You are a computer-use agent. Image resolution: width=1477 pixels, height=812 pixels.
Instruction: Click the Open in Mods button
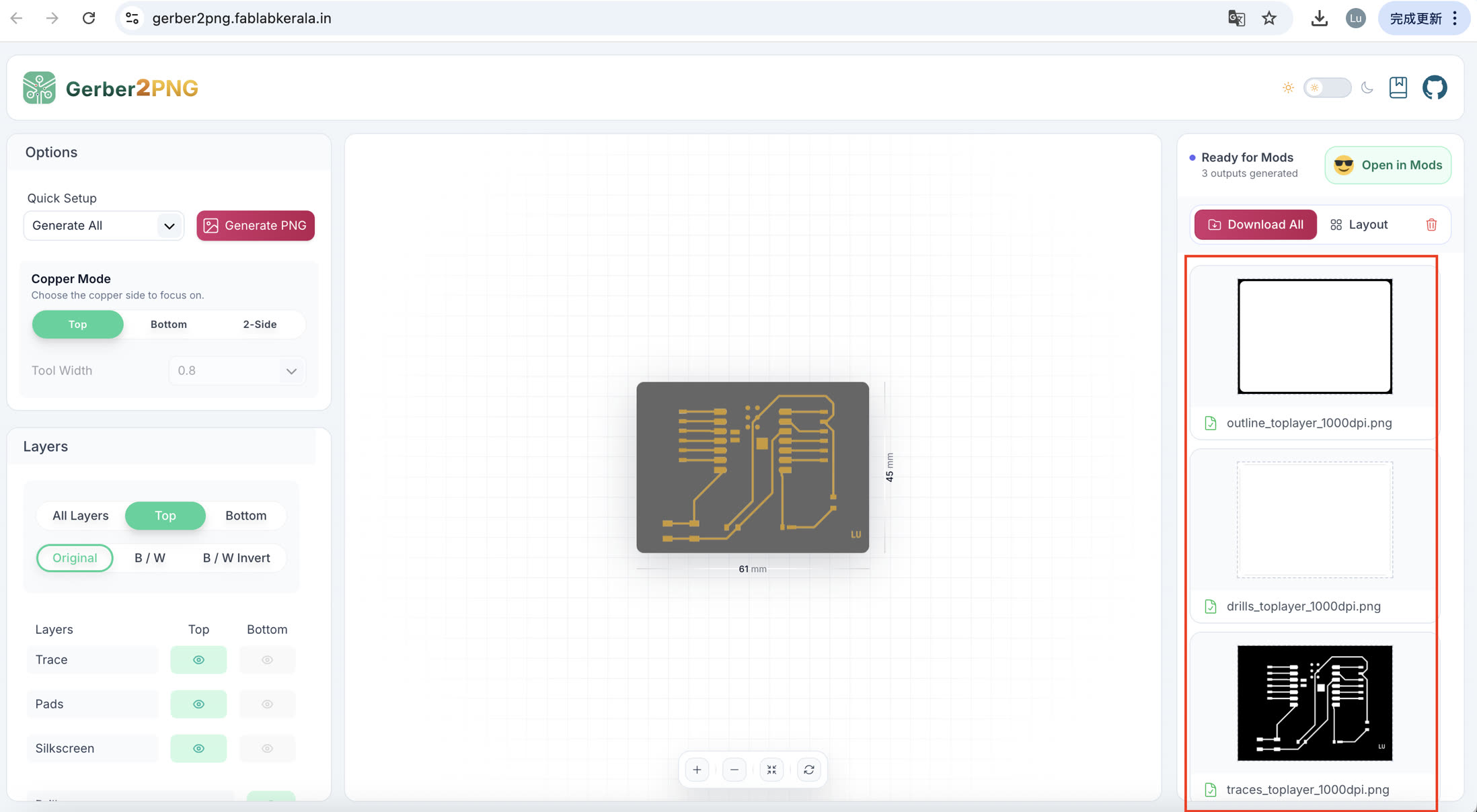click(x=1388, y=165)
